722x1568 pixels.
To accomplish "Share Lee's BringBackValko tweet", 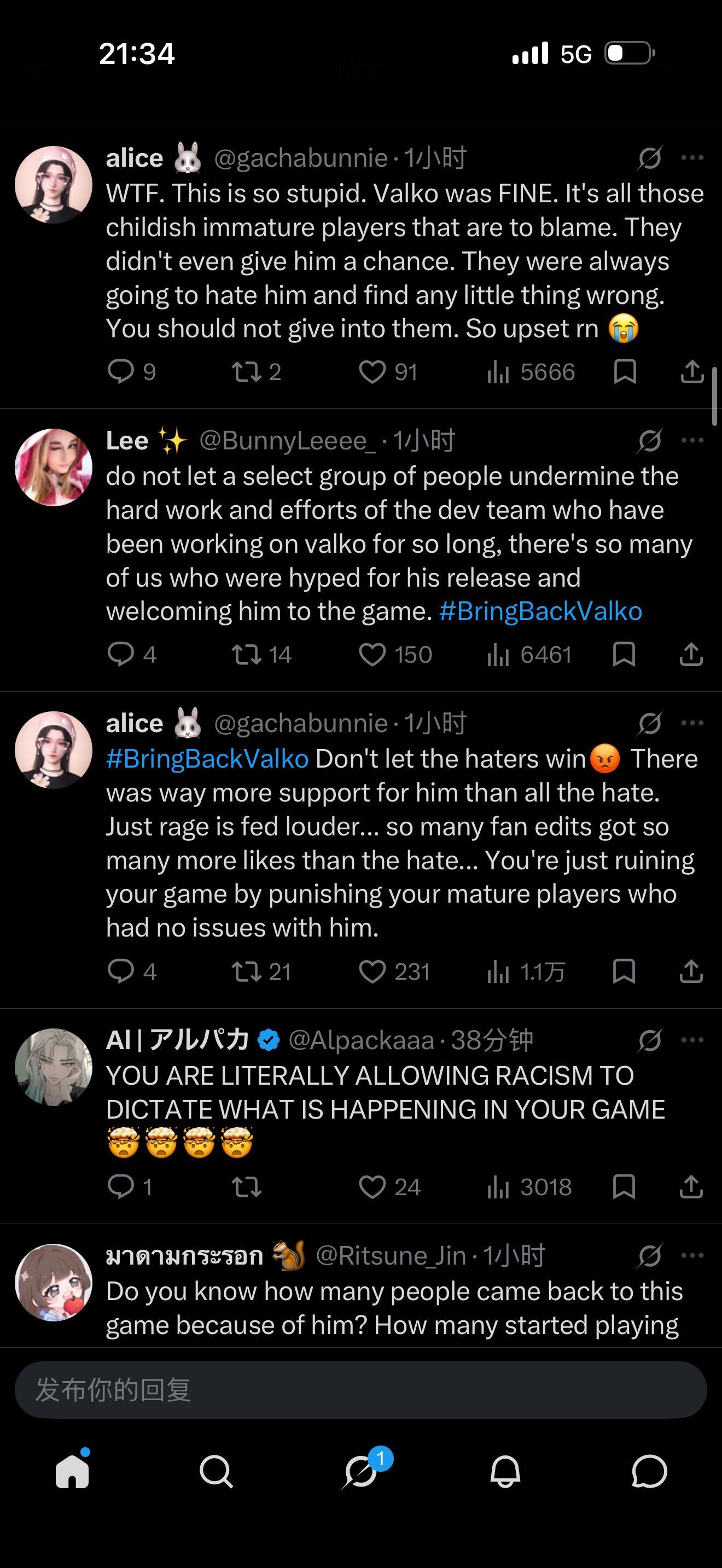I will tap(691, 655).
